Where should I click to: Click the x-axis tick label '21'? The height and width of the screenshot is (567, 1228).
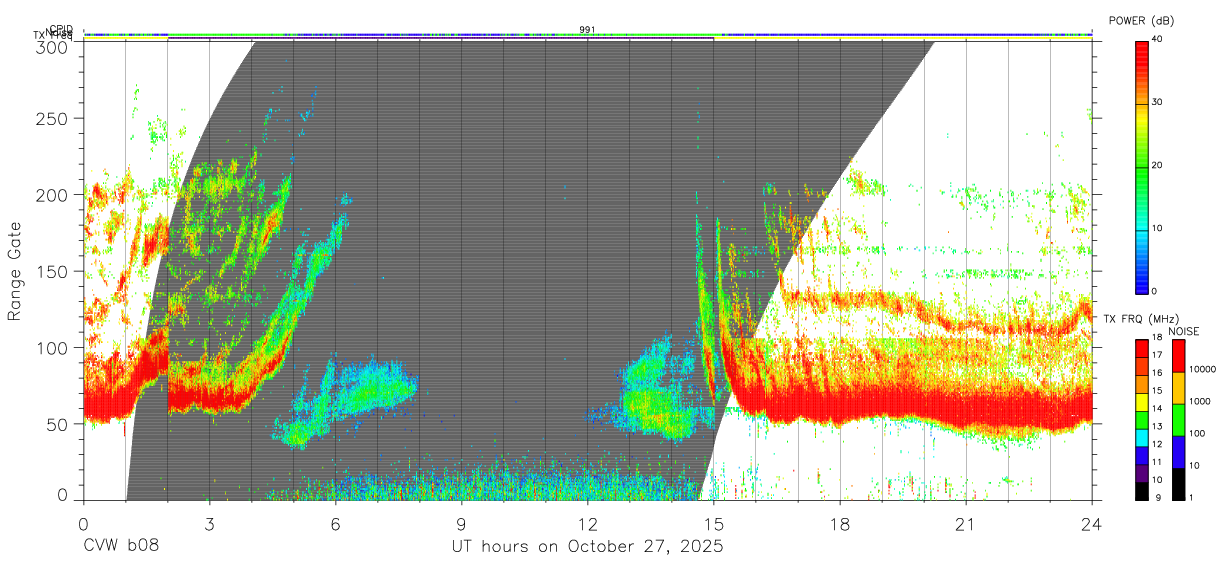965,524
